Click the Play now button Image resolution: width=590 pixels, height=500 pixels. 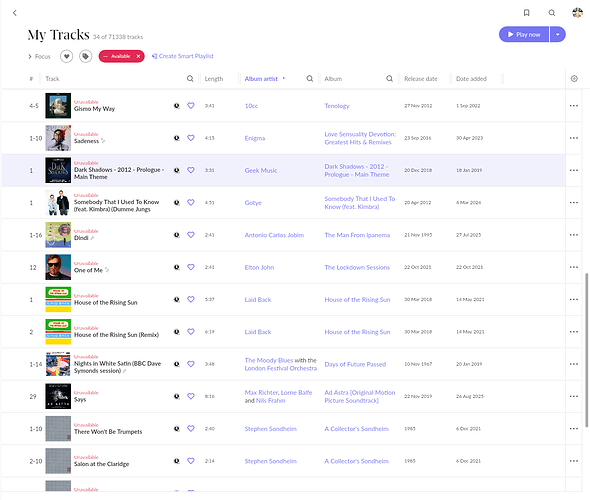(524, 35)
